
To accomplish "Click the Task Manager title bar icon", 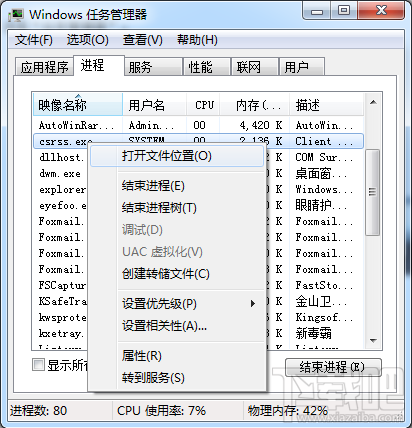I will point(17,15).
